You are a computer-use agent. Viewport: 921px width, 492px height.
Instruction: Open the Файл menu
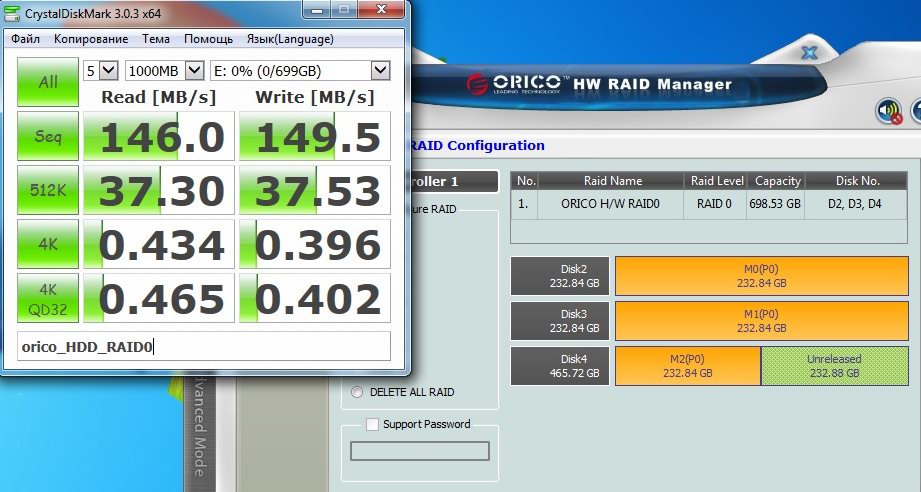pos(25,39)
